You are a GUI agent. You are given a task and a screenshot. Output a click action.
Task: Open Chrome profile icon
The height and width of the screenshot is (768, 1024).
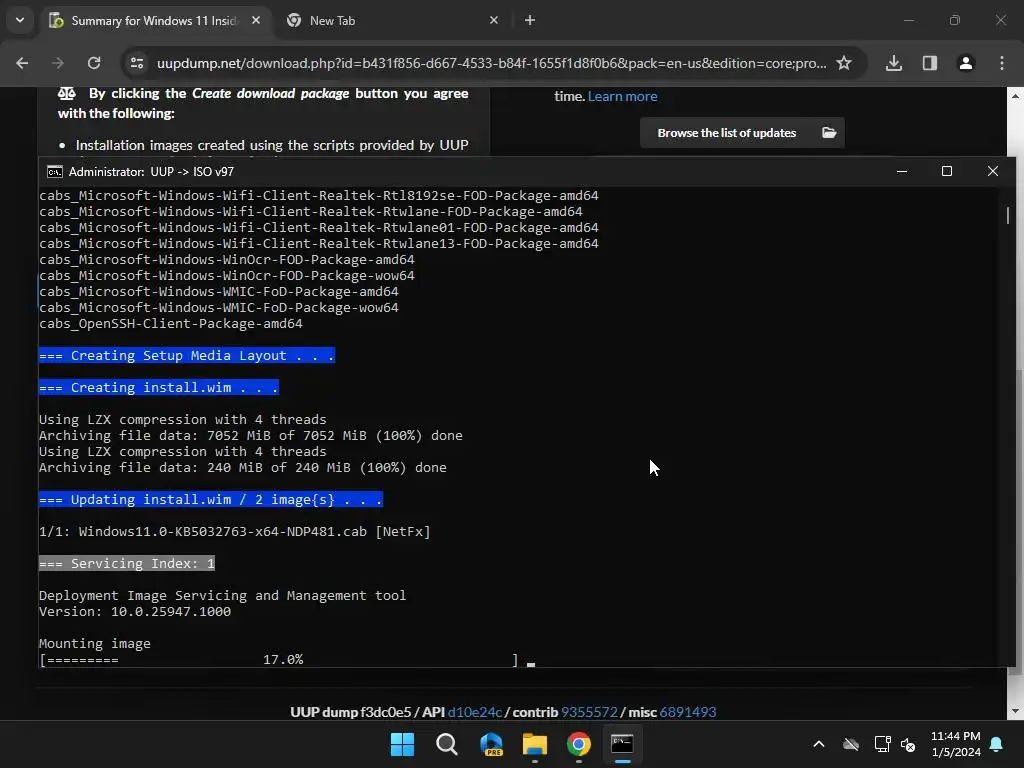(x=966, y=63)
